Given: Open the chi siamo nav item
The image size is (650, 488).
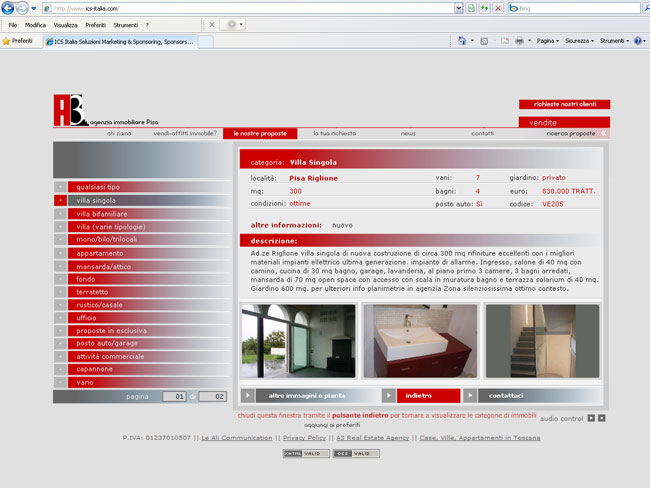Looking at the screenshot, I should click(x=119, y=134).
